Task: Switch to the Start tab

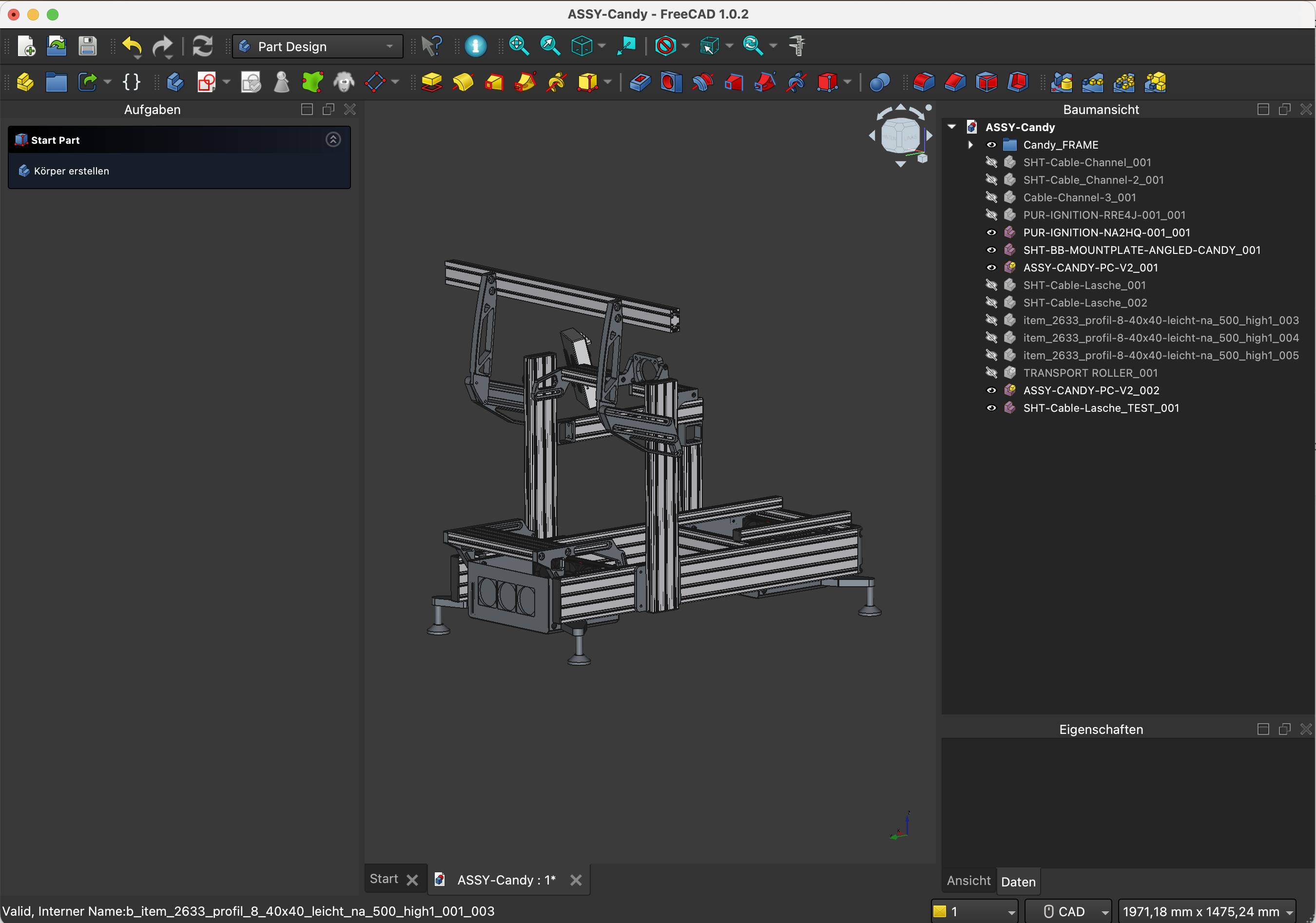Action: pos(384,879)
